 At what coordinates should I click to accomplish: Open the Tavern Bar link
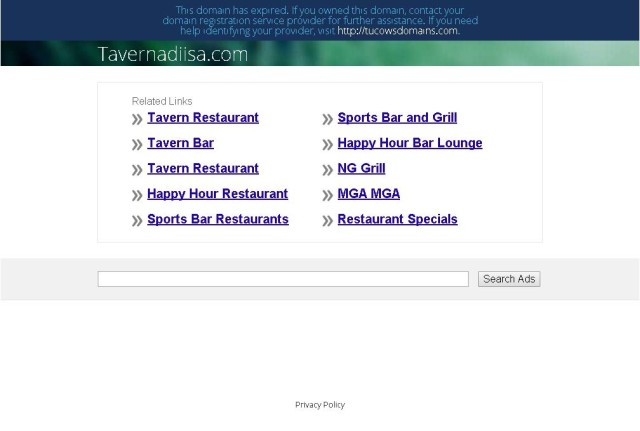click(180, 143)
